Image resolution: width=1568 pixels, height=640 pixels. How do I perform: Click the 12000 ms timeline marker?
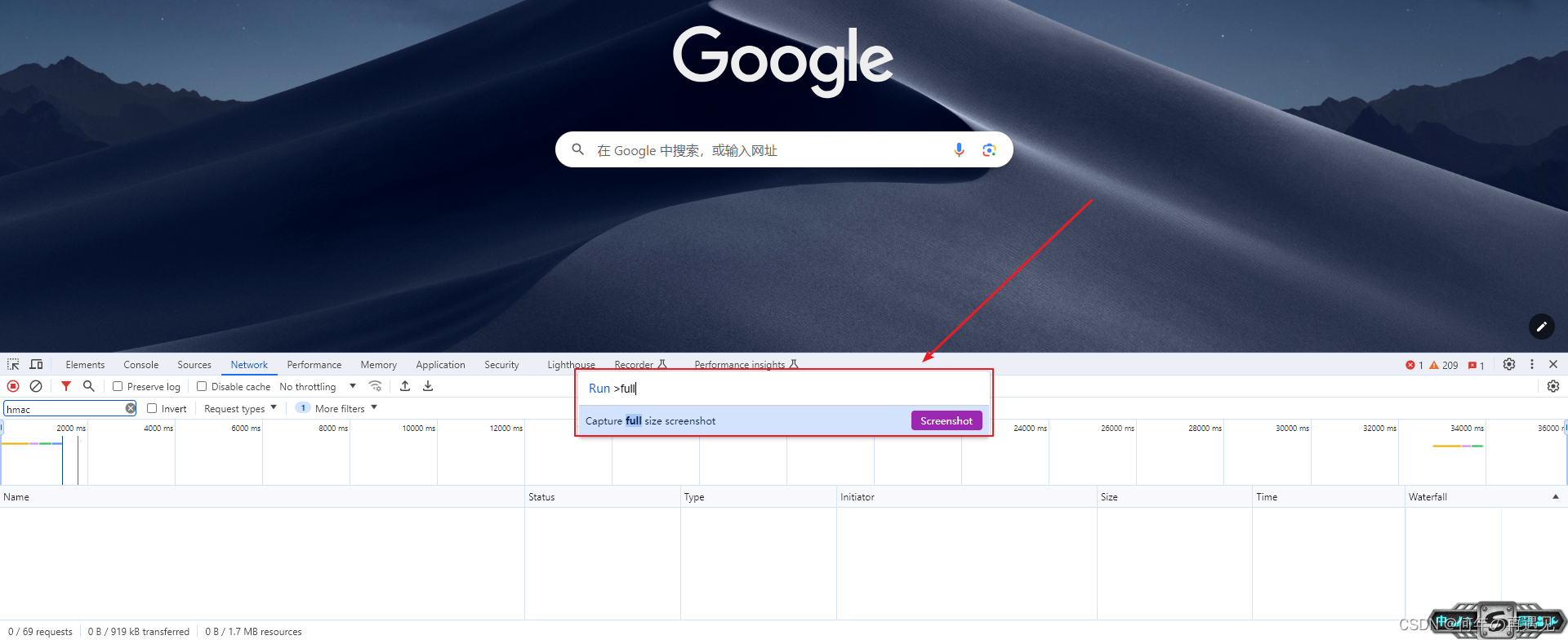tap(506, 428)
